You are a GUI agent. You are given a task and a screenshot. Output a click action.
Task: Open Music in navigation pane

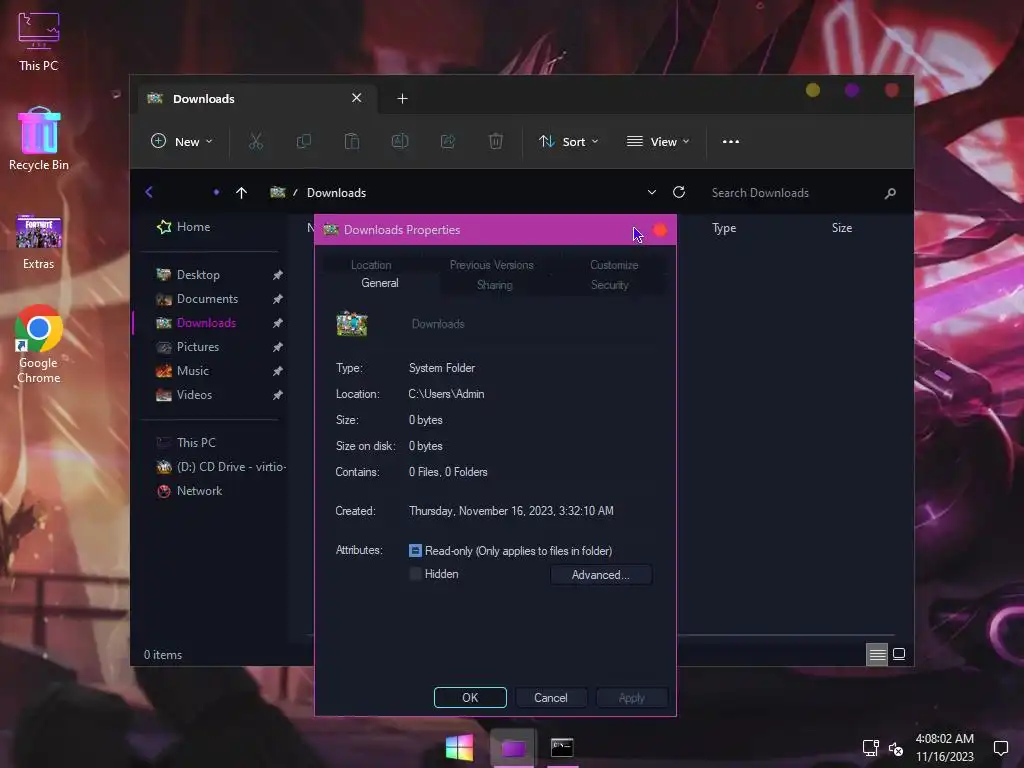(193, 371)
